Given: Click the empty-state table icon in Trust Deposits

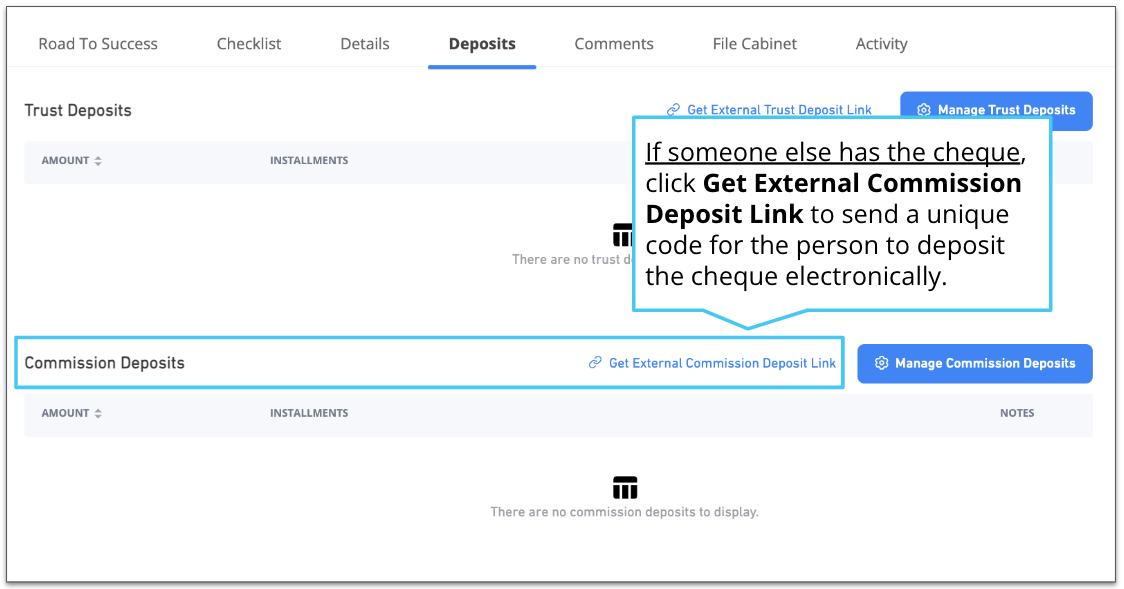Looking at the screenshot, I should [624, 234].
